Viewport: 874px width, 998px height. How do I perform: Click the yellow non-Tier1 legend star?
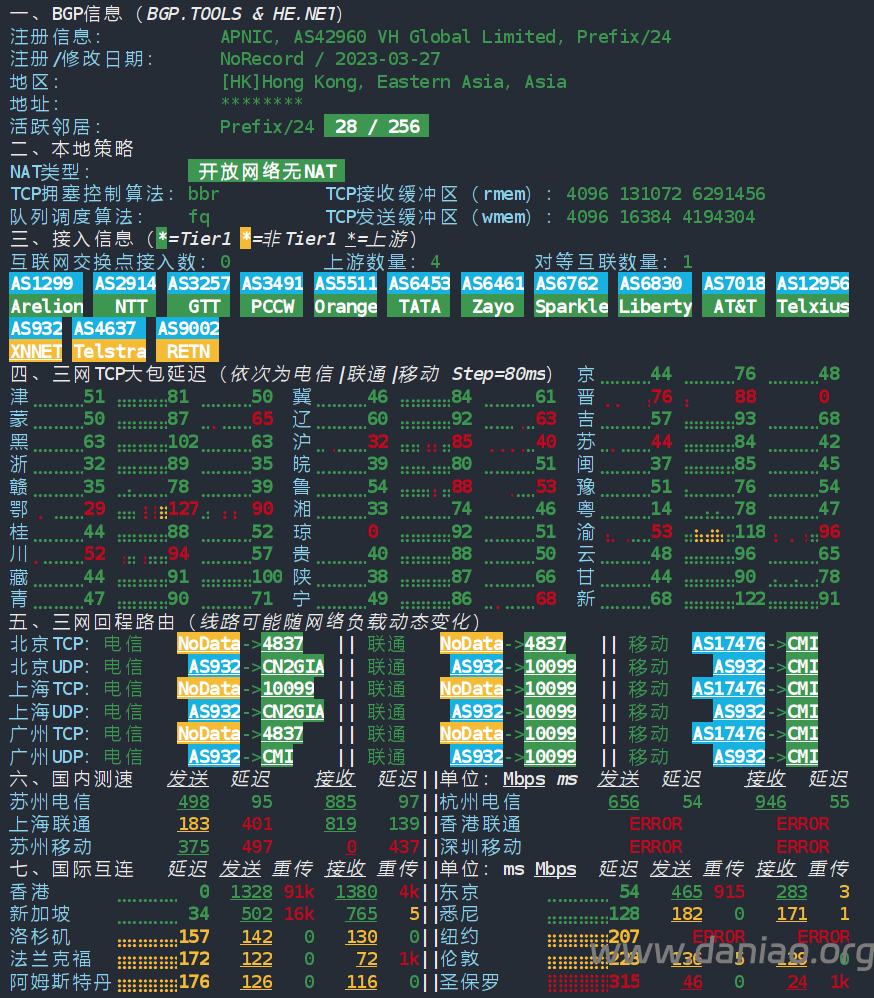[246, 239]
